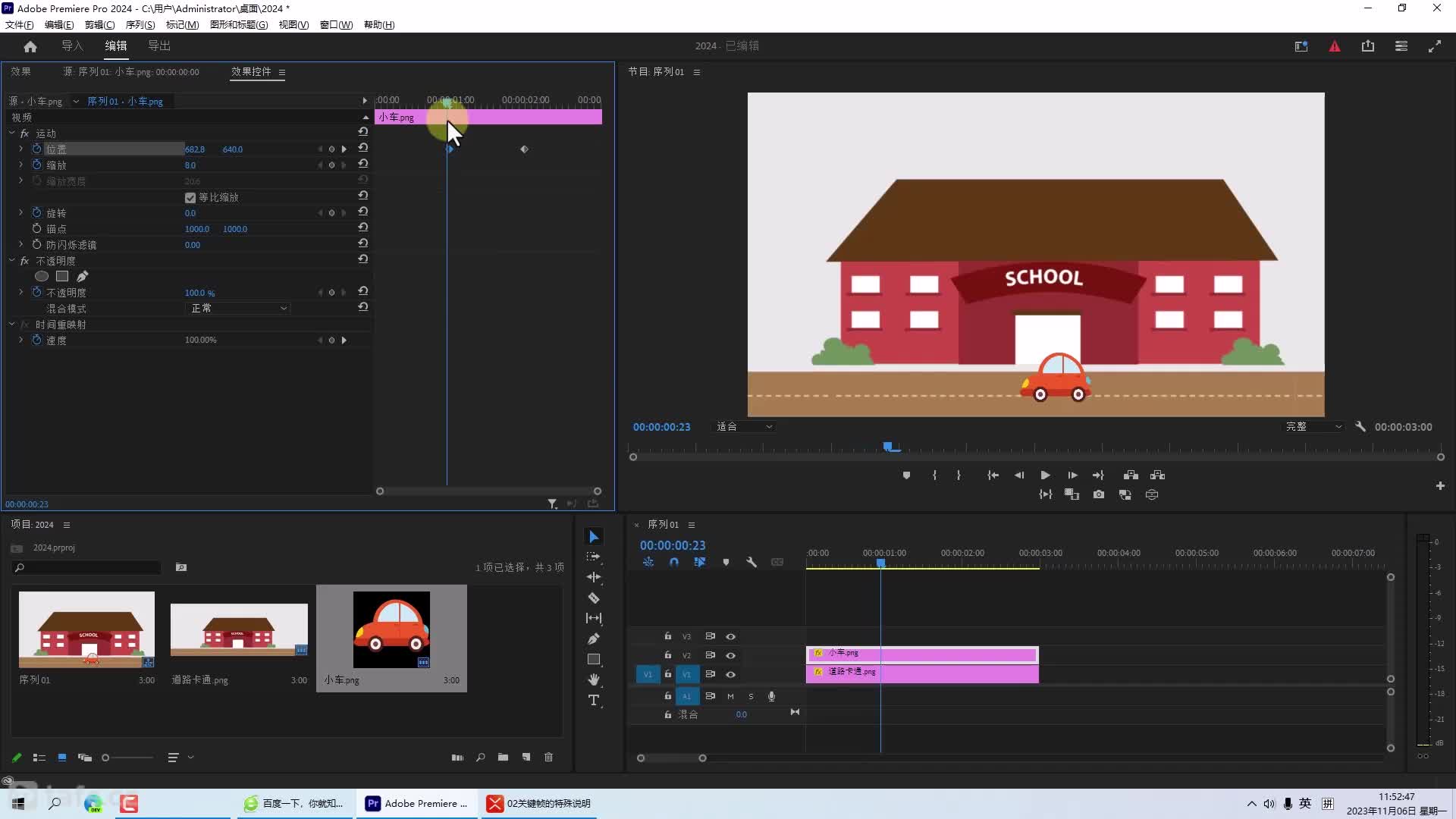The height and width of the screenshot is (819, 1456).
Task: Select the Slip tool
Action: point(594,618)
